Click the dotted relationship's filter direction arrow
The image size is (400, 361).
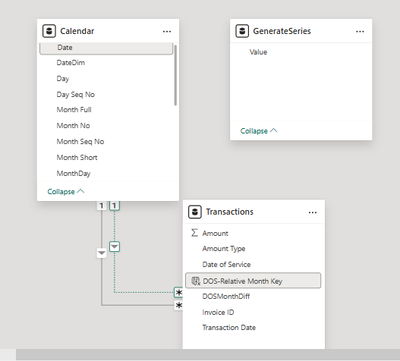click(x=114, y=247)
